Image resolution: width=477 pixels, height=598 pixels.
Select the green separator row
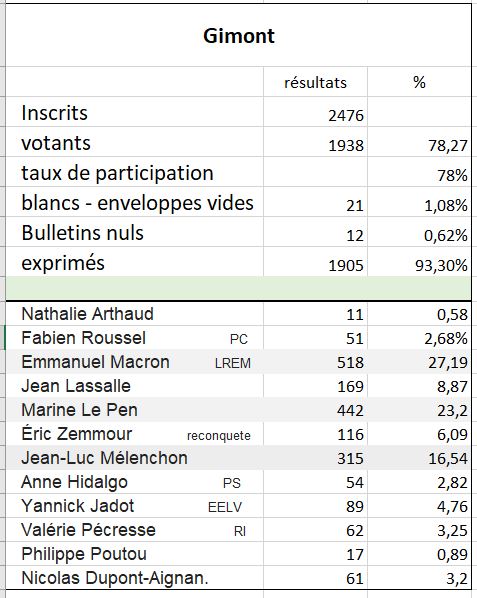pyautogui.click(x=239, y=288)
